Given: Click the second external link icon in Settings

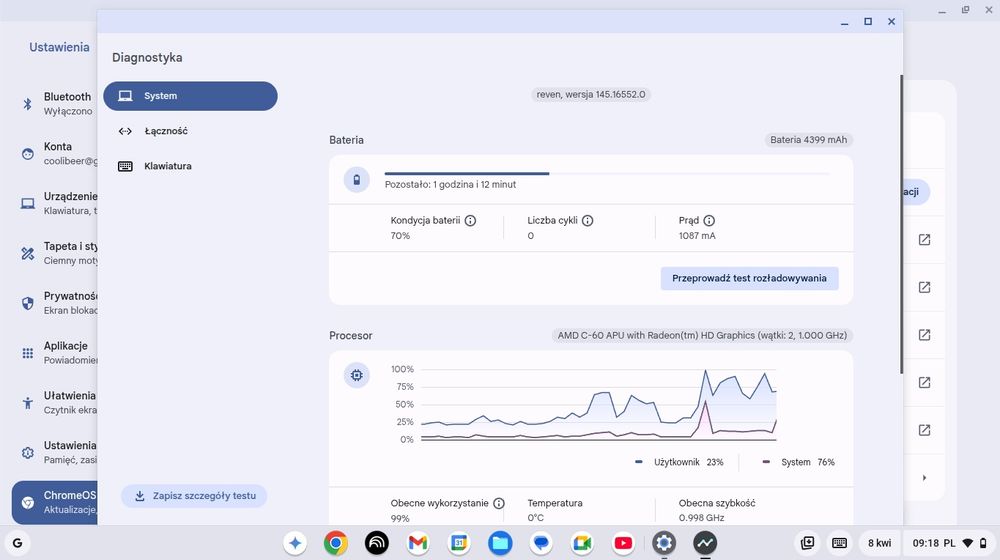Looking at the screenshot, I should (x=924, y=288).
